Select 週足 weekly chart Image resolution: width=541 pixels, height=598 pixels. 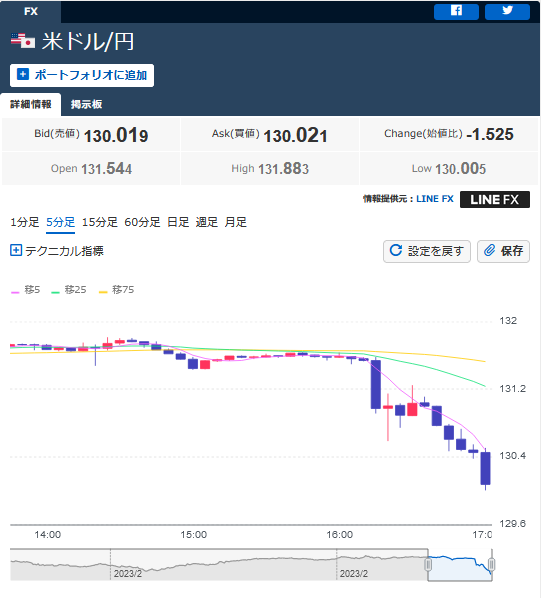click(207, 222)
